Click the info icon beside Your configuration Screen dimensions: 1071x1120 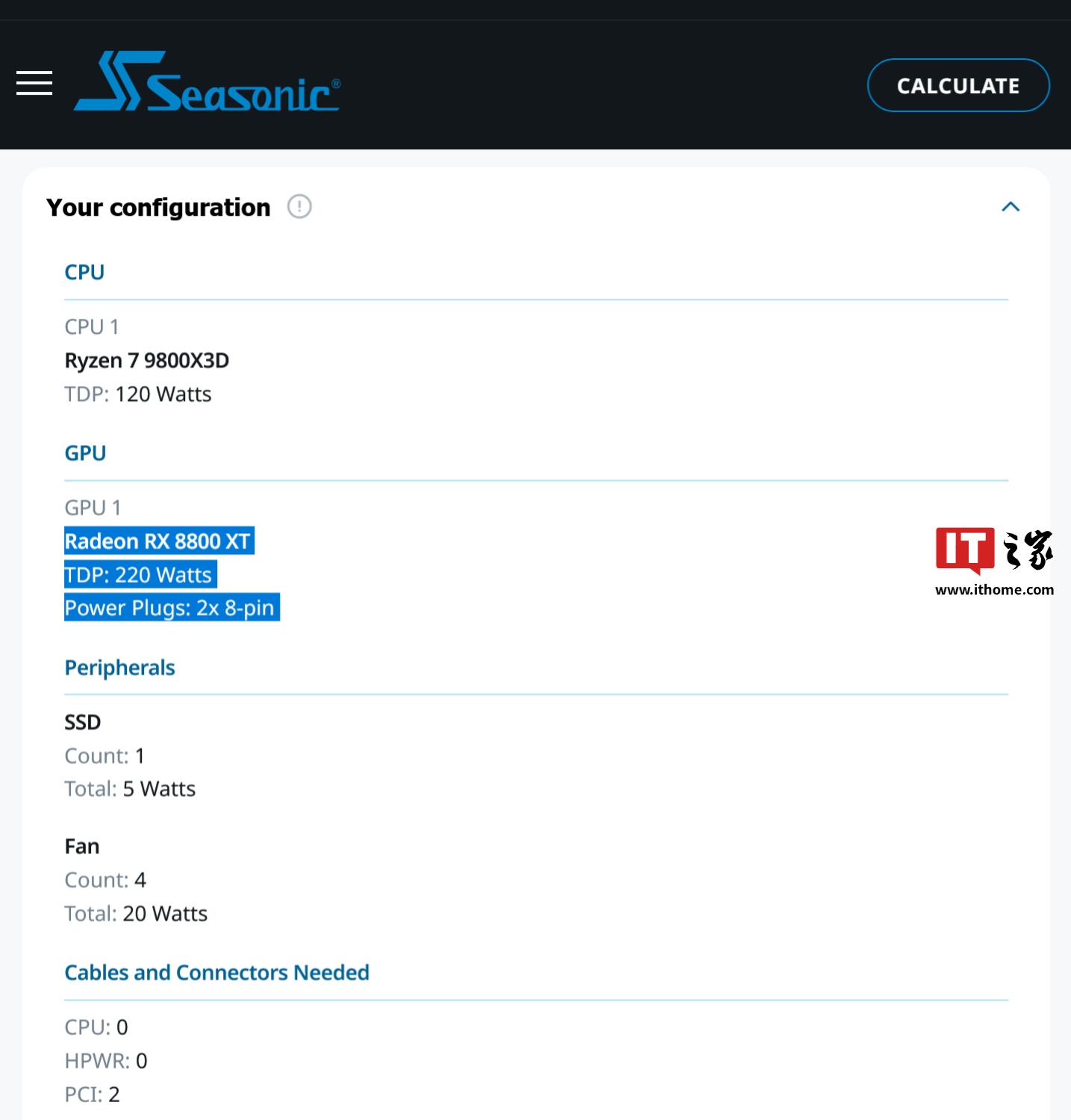[299, 206]
